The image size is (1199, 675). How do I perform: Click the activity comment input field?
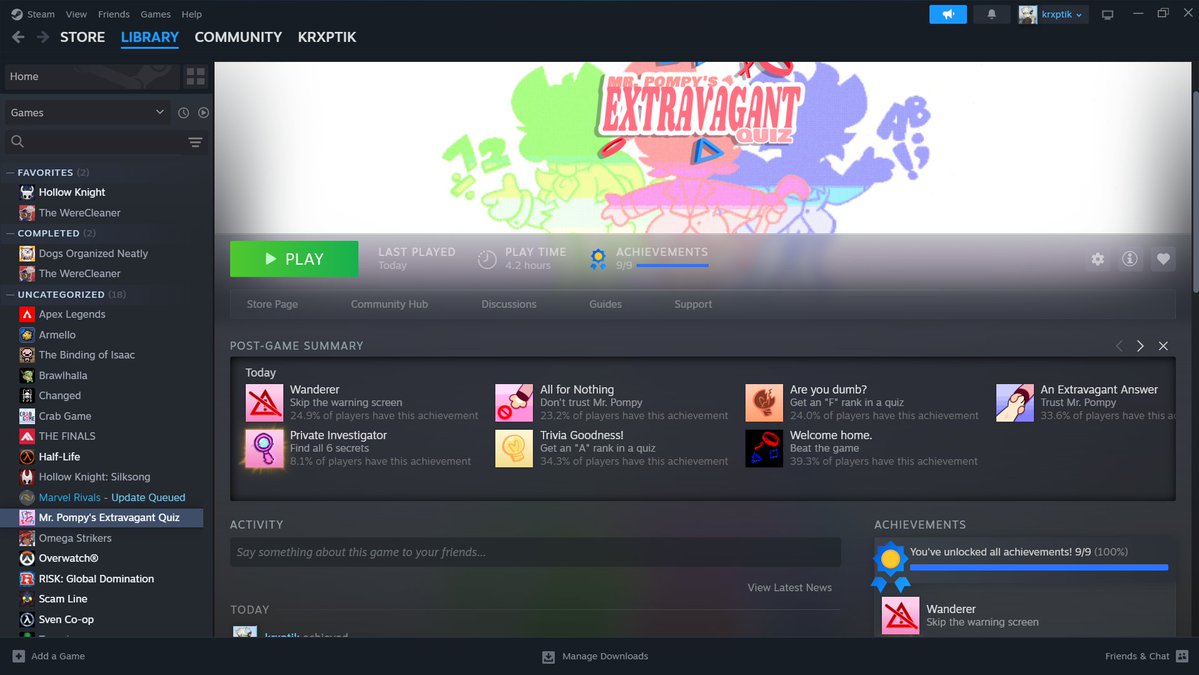(x=535, y=552)
